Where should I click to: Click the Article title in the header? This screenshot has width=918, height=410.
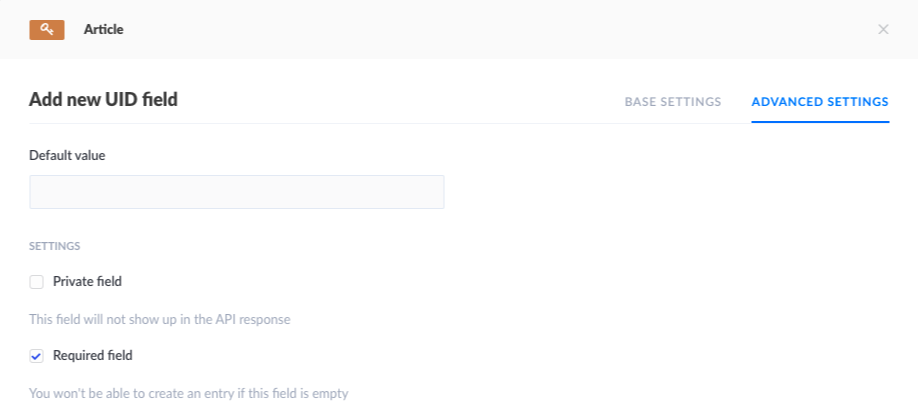tap(104, 30)
